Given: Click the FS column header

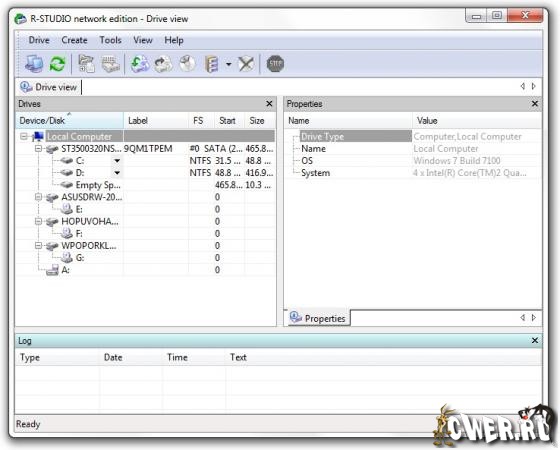Looking at the screenshot, I should [x=201, y=121].
